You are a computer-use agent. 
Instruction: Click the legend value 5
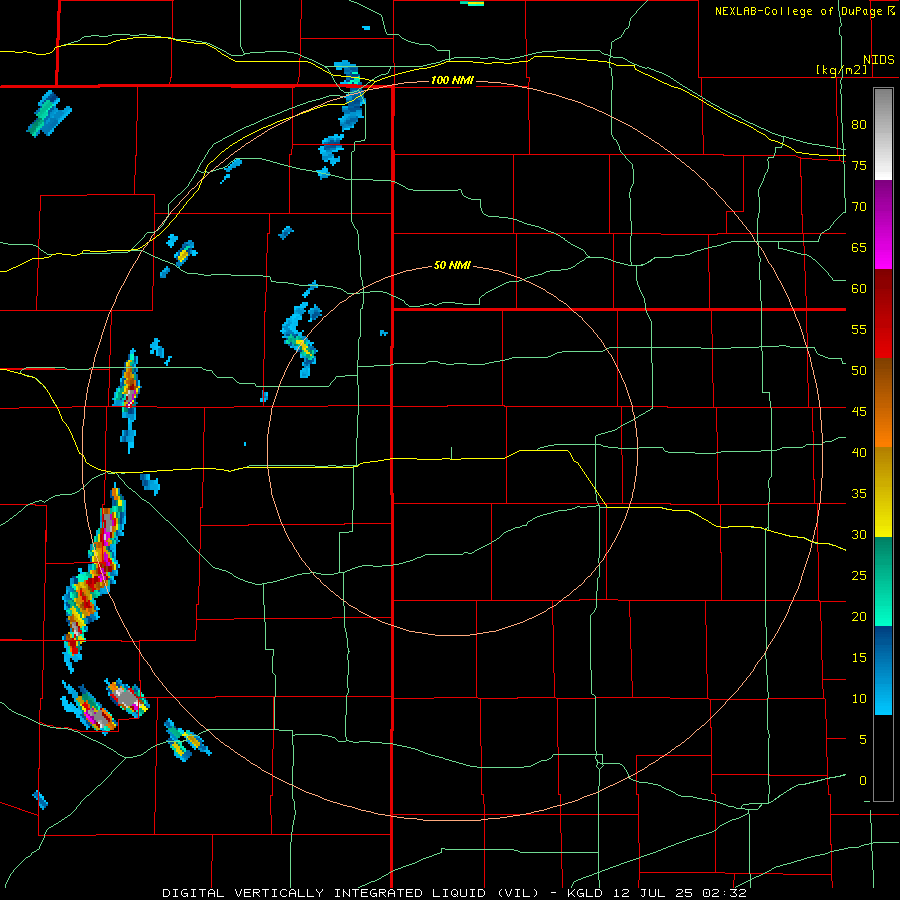pyautogui.click(x=863, y=739)
